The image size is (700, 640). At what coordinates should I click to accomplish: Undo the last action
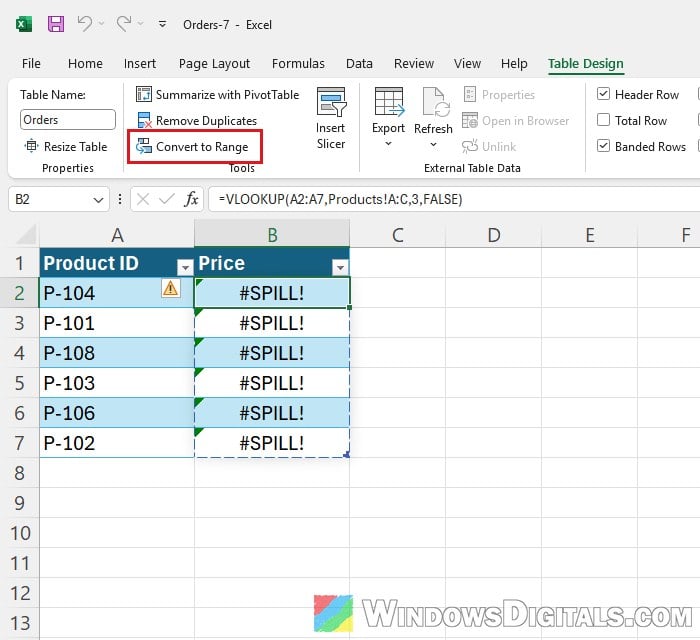84,24
